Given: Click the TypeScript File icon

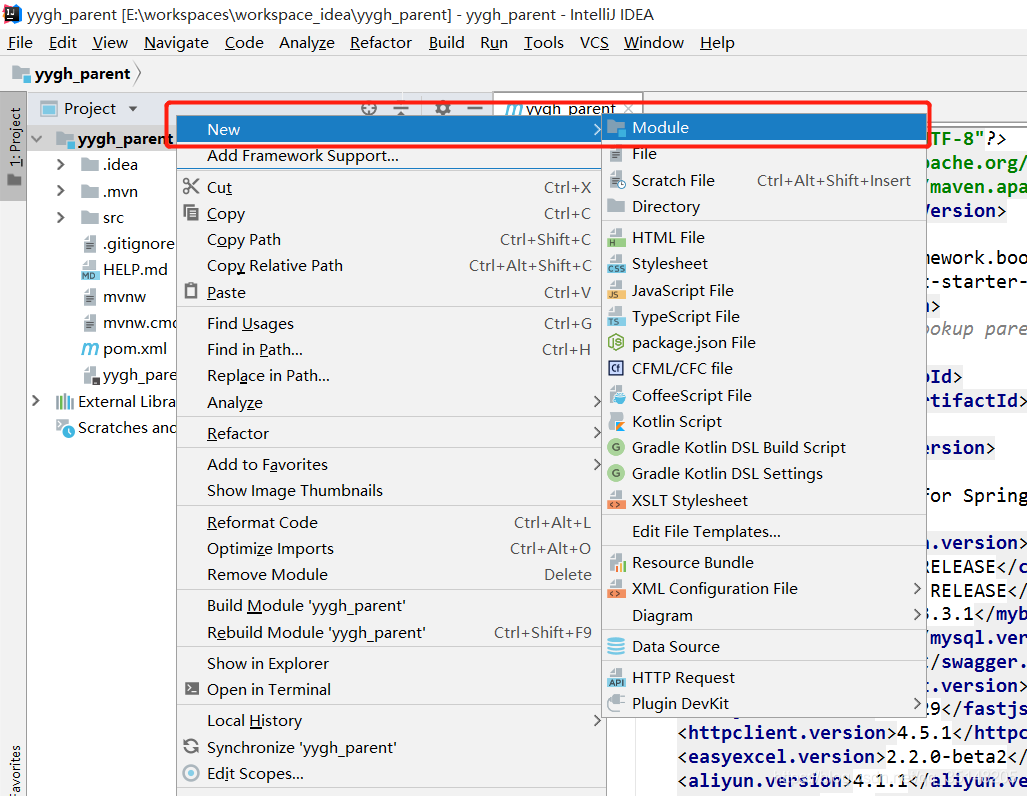Looking at the screenshot, I should click(x=616, y=316).
